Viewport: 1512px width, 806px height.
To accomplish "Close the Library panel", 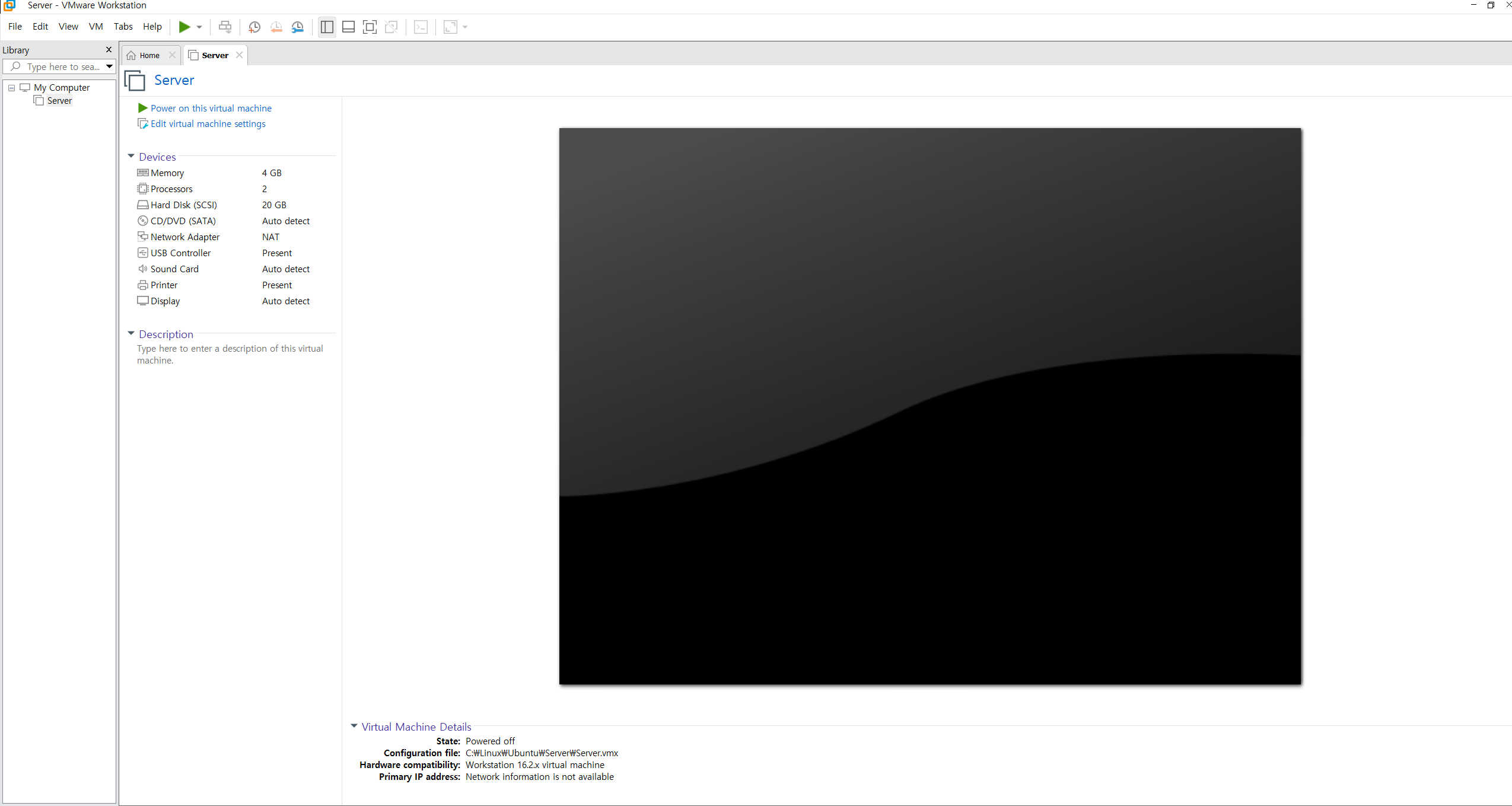I will [109, 50].
